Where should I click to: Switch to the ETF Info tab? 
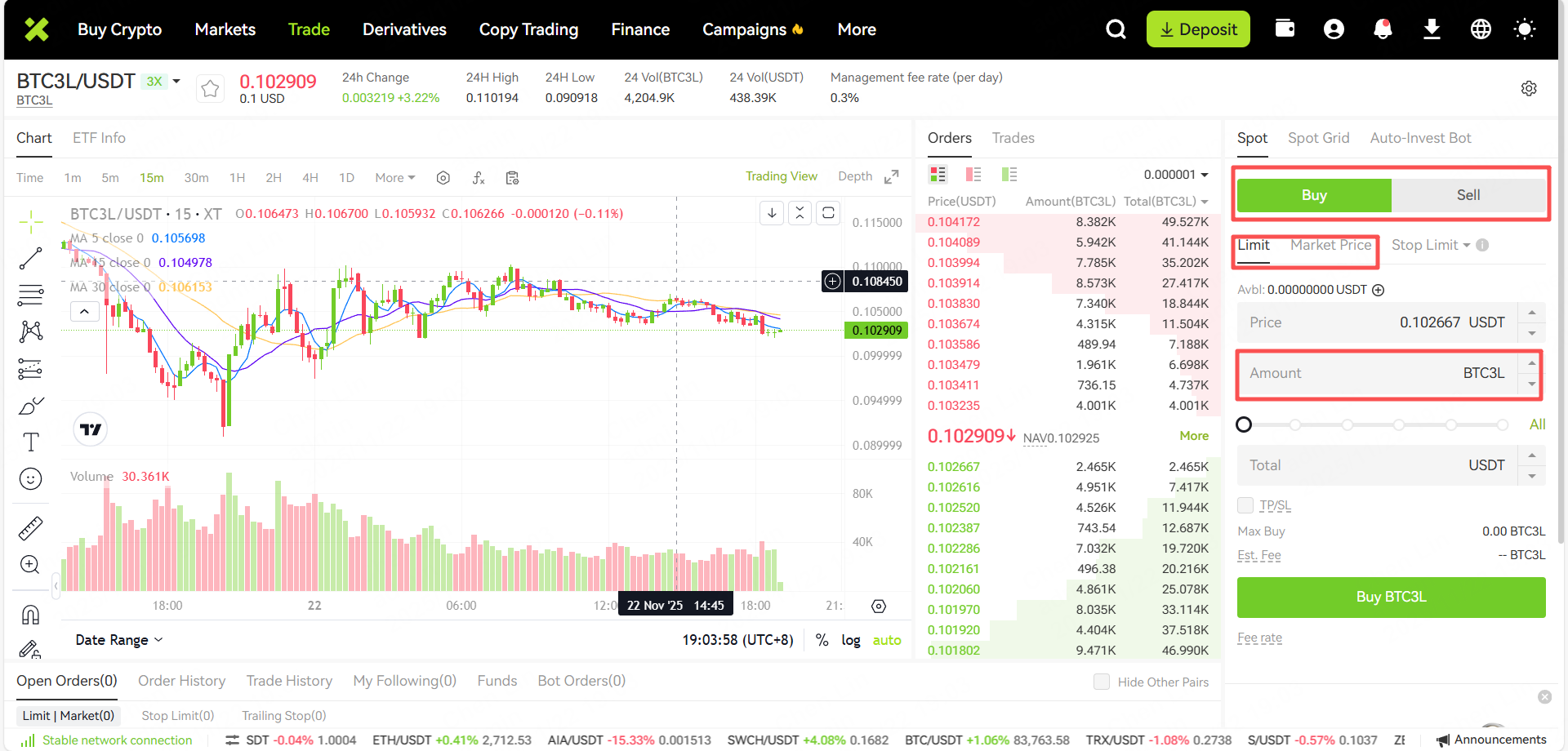tap(99, 138)
